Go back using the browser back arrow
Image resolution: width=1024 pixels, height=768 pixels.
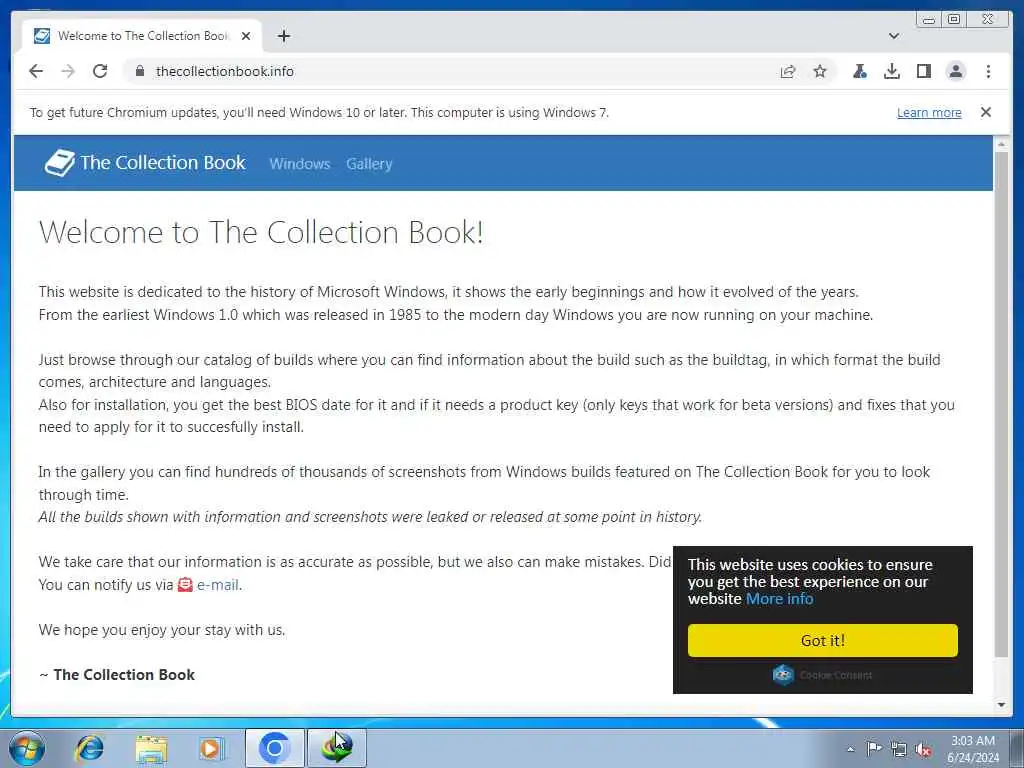coord(36,71)
